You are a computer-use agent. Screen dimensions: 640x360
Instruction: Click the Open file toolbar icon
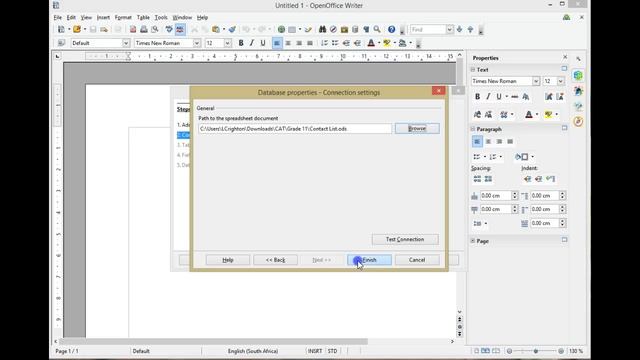pos(77,29)
